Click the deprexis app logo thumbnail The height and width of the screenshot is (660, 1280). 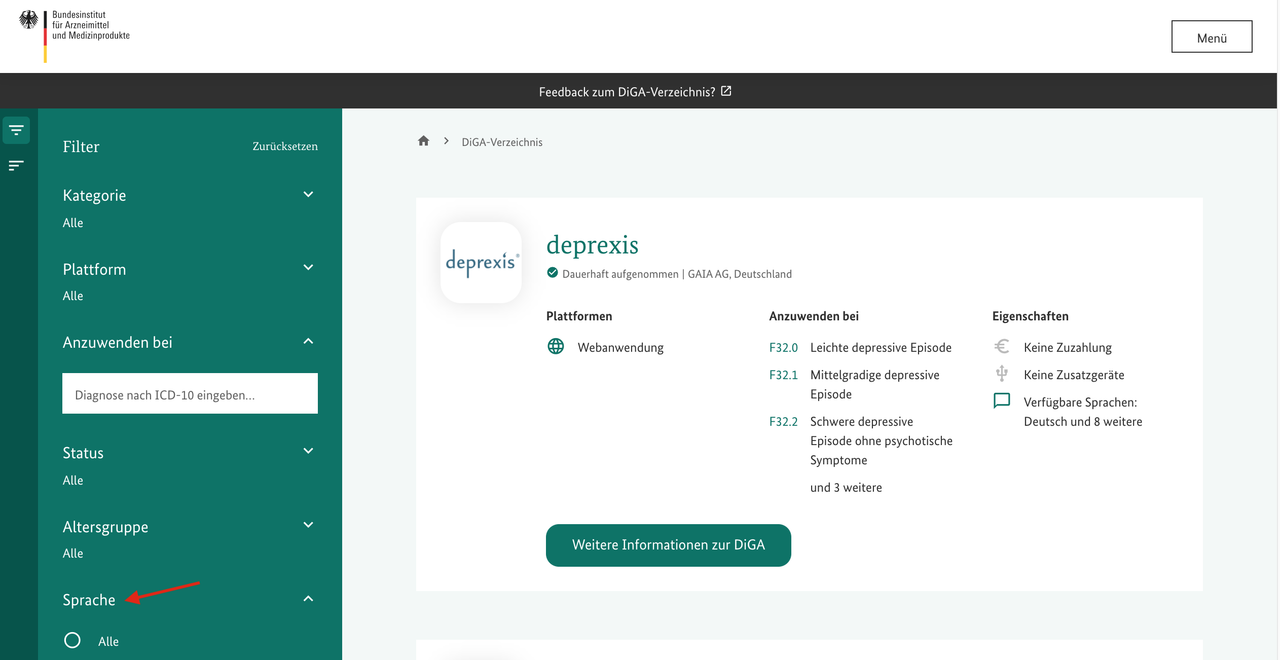(481, 262)
